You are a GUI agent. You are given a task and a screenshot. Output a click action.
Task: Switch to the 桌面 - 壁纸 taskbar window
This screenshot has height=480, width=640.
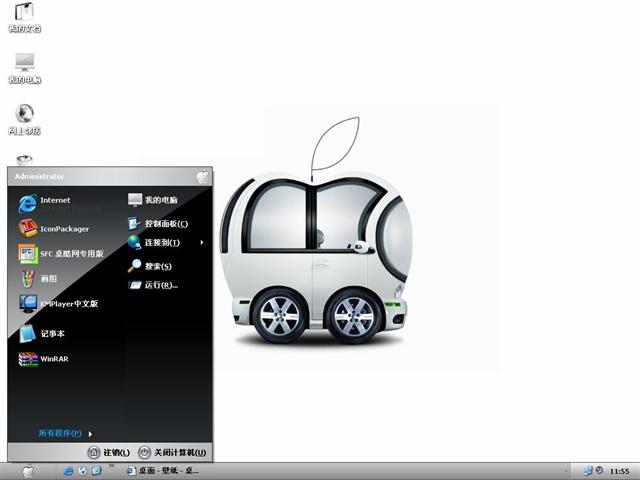pos(163,471)
